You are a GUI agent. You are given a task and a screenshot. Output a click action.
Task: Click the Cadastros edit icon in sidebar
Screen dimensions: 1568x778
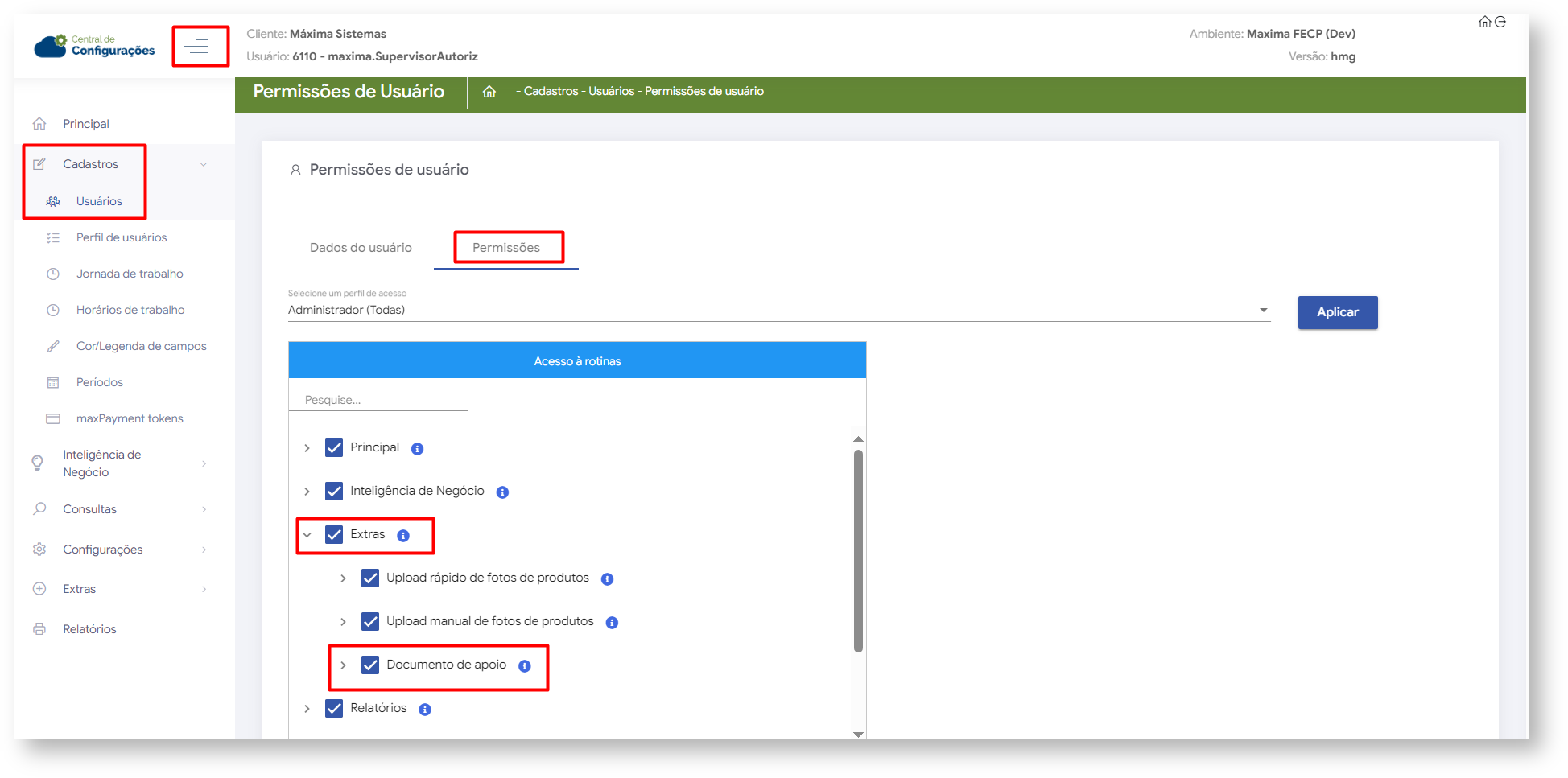(39, 164)
